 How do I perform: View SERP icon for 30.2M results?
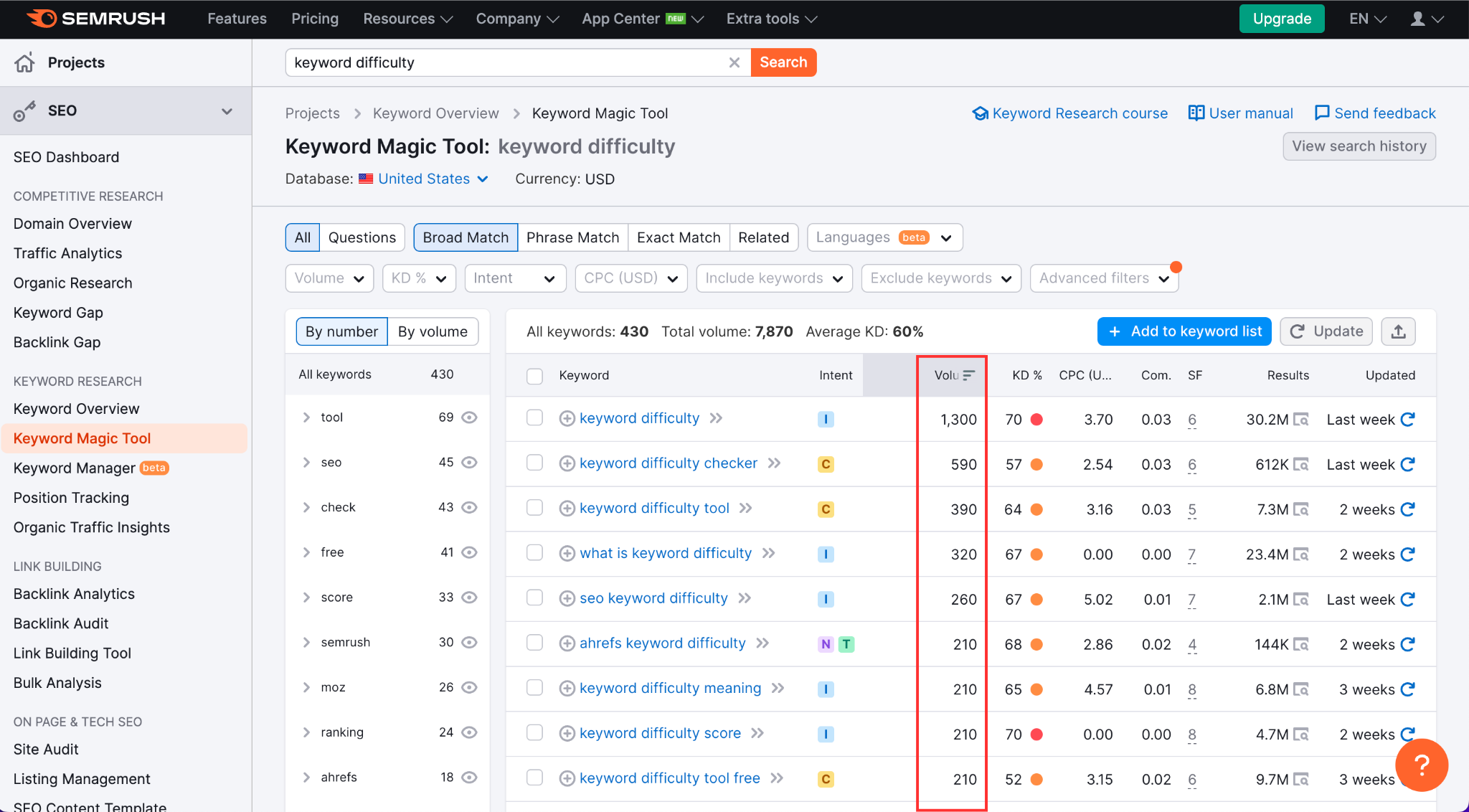[x=1301, y=420]
